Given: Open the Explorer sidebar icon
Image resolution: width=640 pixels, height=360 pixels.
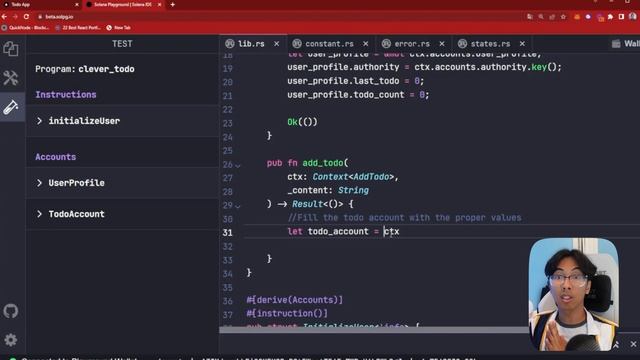Looking at the screenshot, I should pyautogui.click(x=11, y=49).
